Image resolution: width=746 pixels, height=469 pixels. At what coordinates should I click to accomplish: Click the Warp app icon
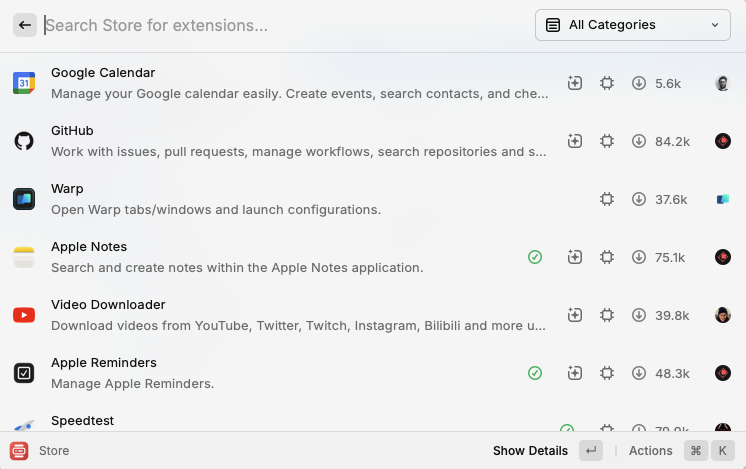24,199
